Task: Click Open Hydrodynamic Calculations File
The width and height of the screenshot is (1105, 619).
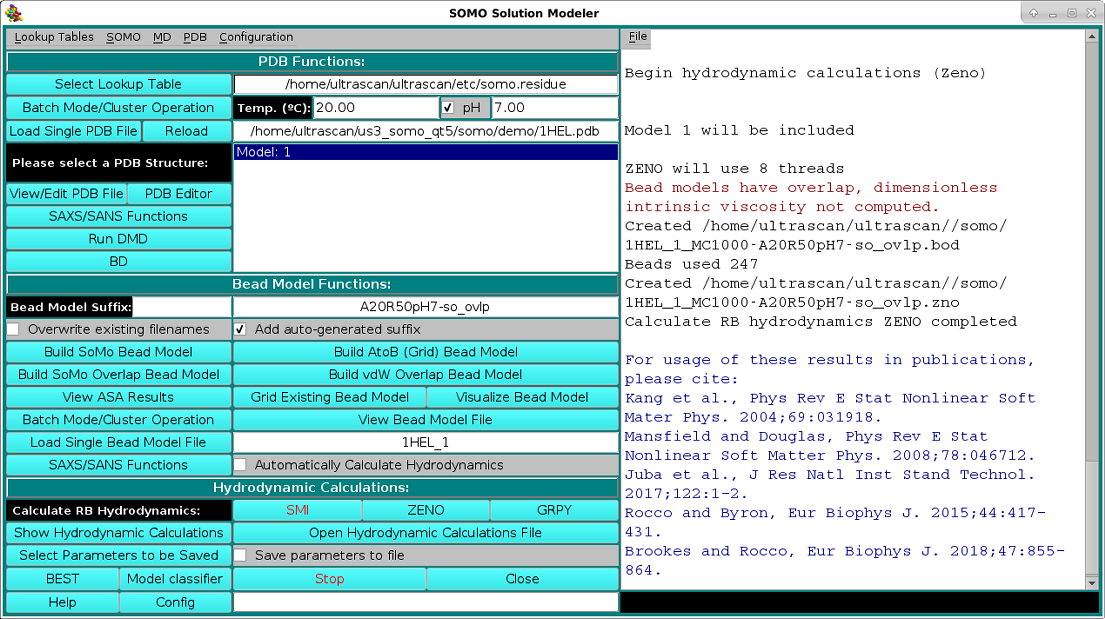Action: pyautogui.click(x=426, y=533)
